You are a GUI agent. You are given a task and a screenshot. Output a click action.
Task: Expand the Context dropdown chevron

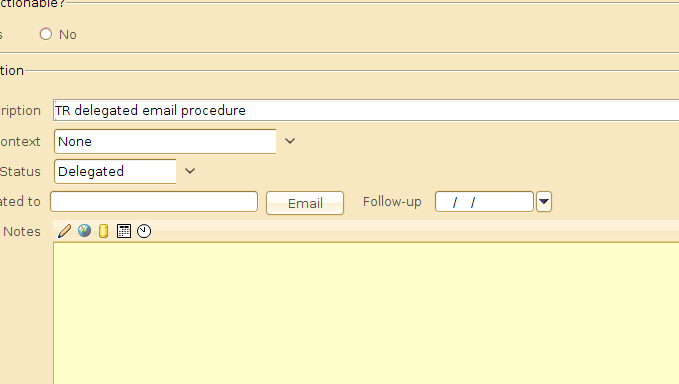pos(290,141)
